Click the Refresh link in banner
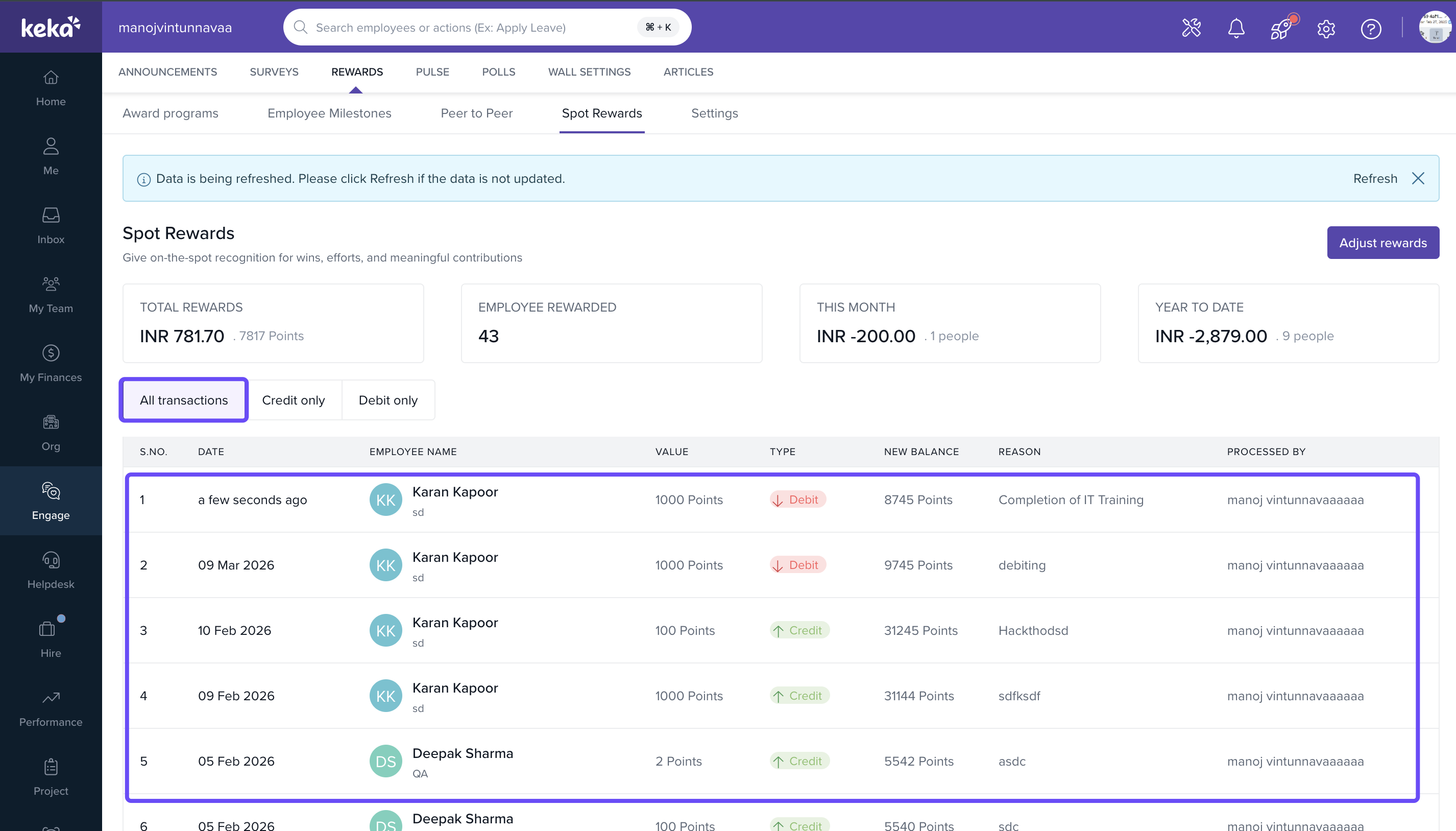Viewport: 1456px width, 831px height. [x=1374, y=179]
